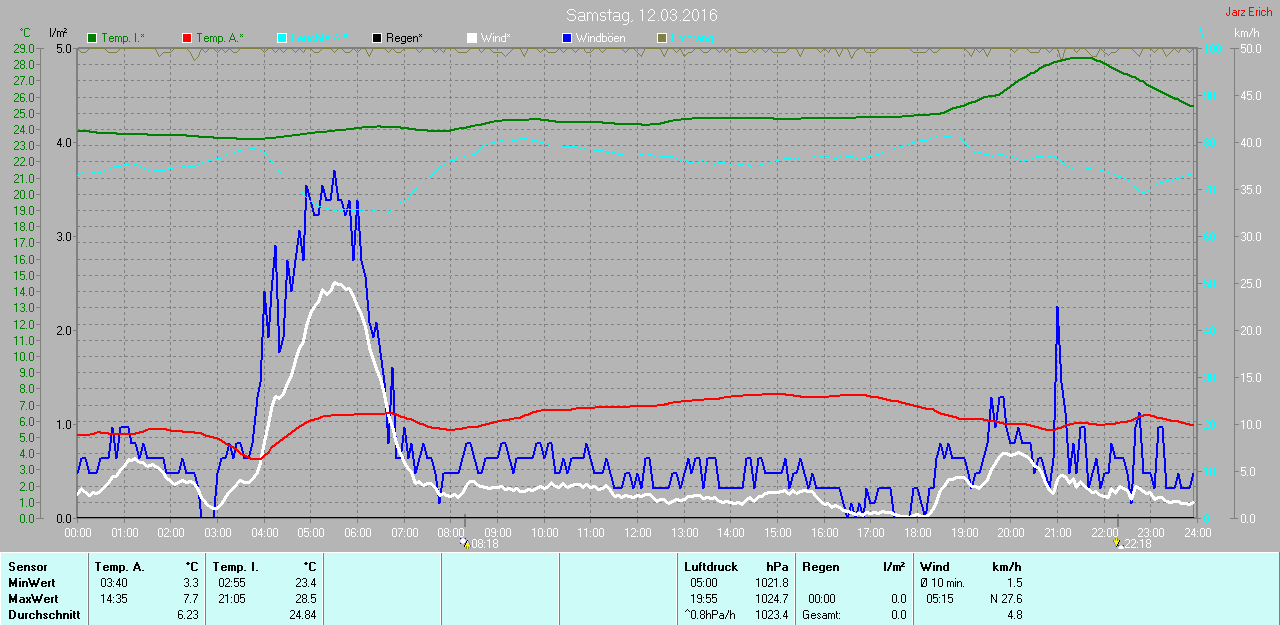
Task: Click the minimum pressure value 1021.8
Action: tap(771, 582)
